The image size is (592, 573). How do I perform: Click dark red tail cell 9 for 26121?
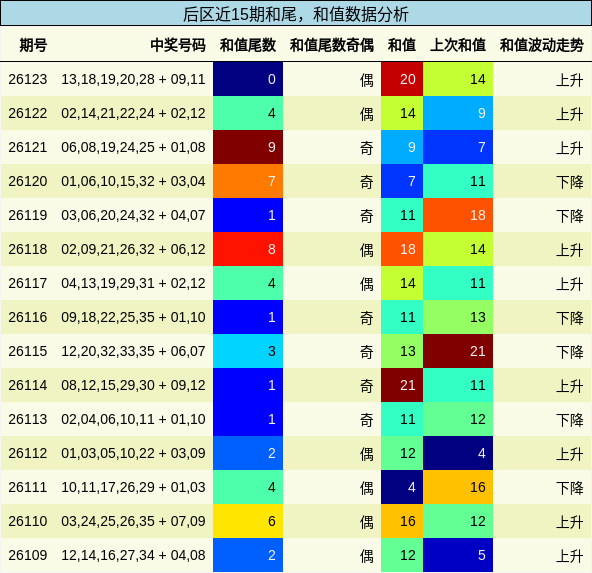click(x=248, y=147)
